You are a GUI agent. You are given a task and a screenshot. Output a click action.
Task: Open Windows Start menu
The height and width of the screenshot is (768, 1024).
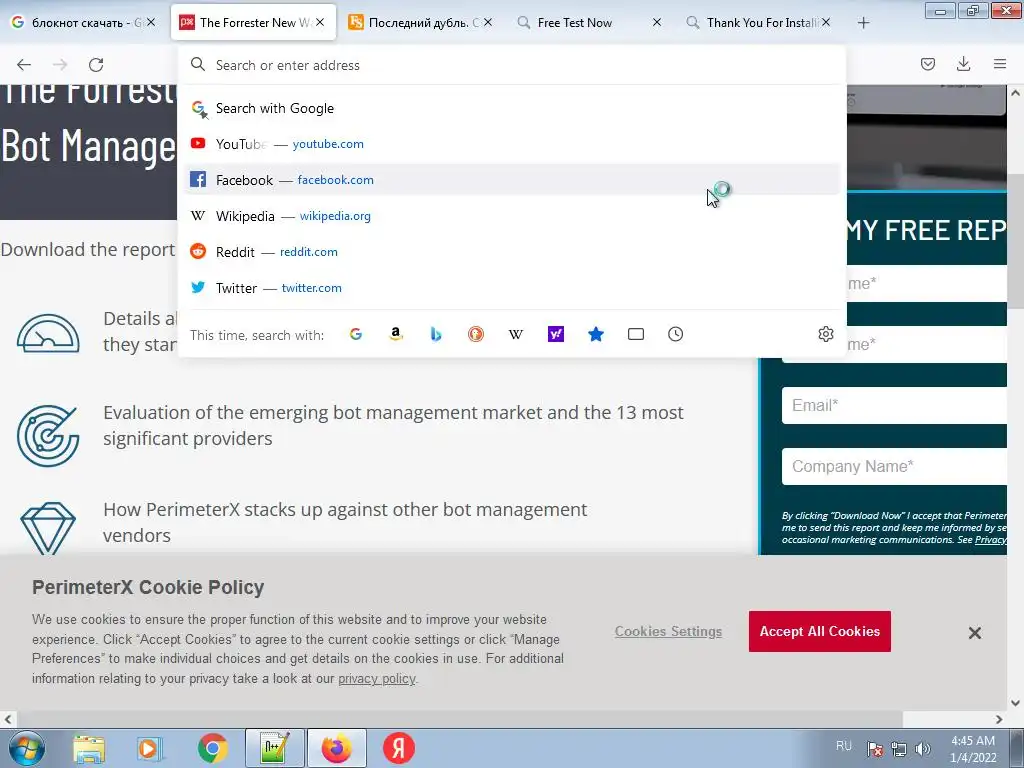point(27,748)
